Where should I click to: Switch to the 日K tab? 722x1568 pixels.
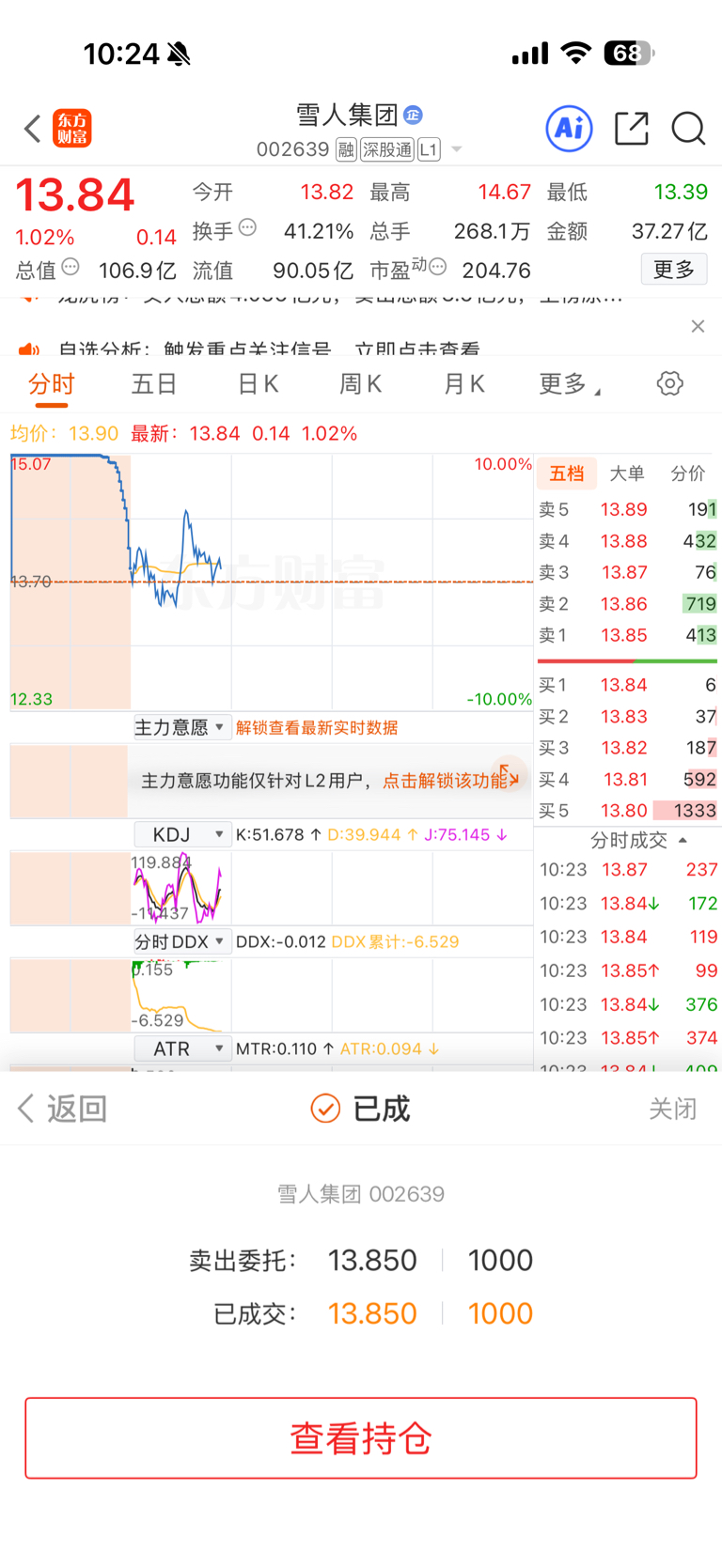[x=258, y=384]
